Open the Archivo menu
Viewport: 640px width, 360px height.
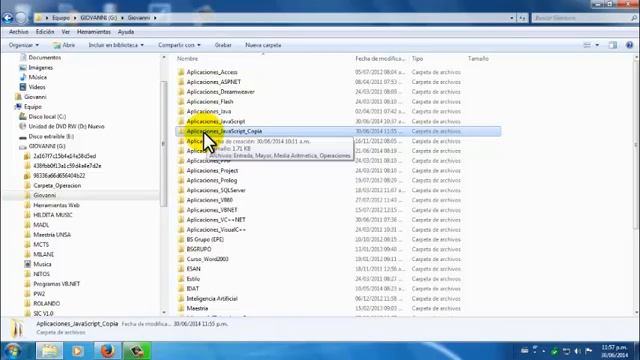[19, 32]
